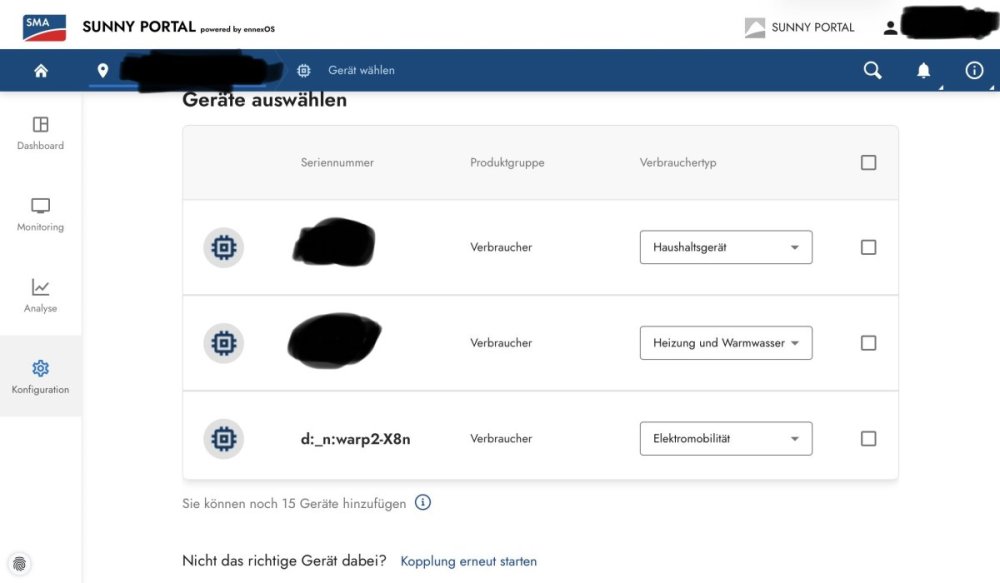
Task: Click Verbraucher in the warp2-X8n row
Action: tap(501, 438)
